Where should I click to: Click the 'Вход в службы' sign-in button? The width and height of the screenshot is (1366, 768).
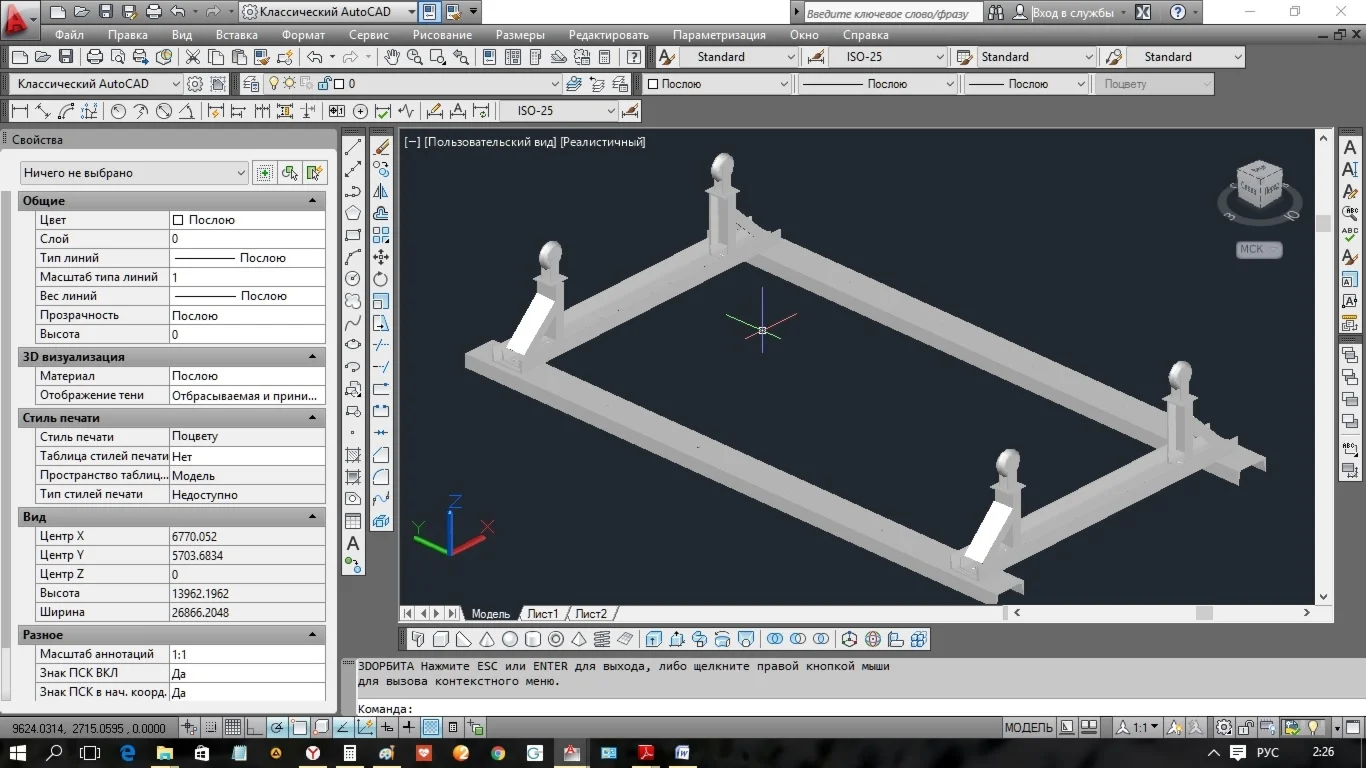click(1073, 12)
